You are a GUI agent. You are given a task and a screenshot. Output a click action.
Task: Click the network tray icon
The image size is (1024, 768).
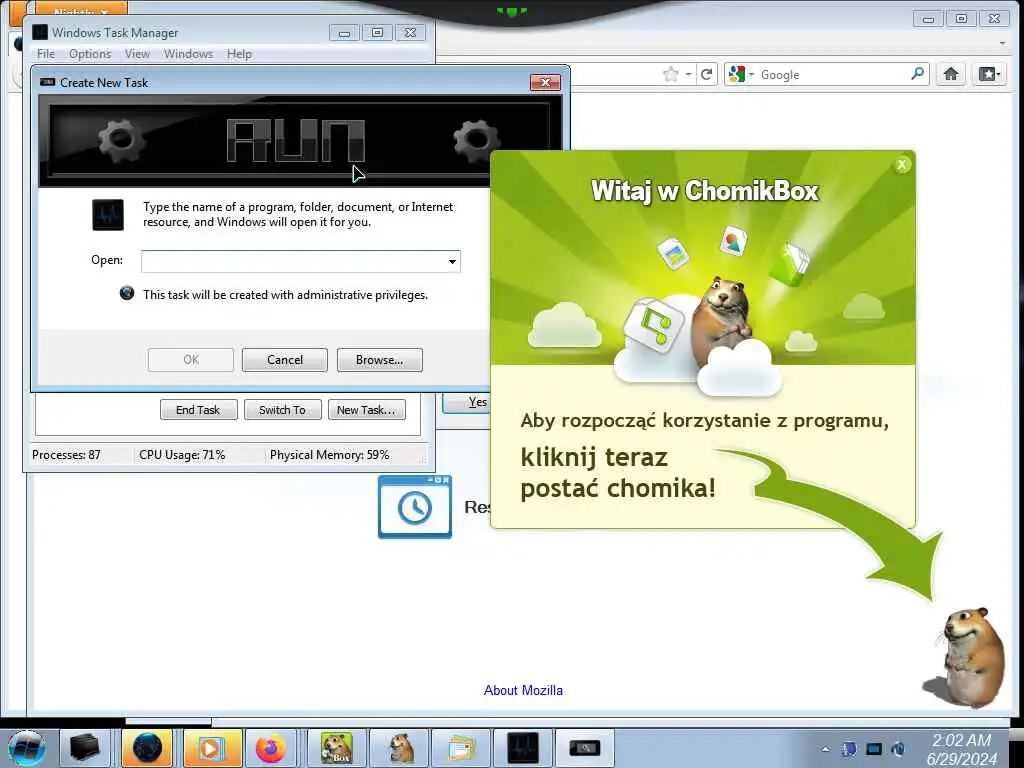[874, 749]
